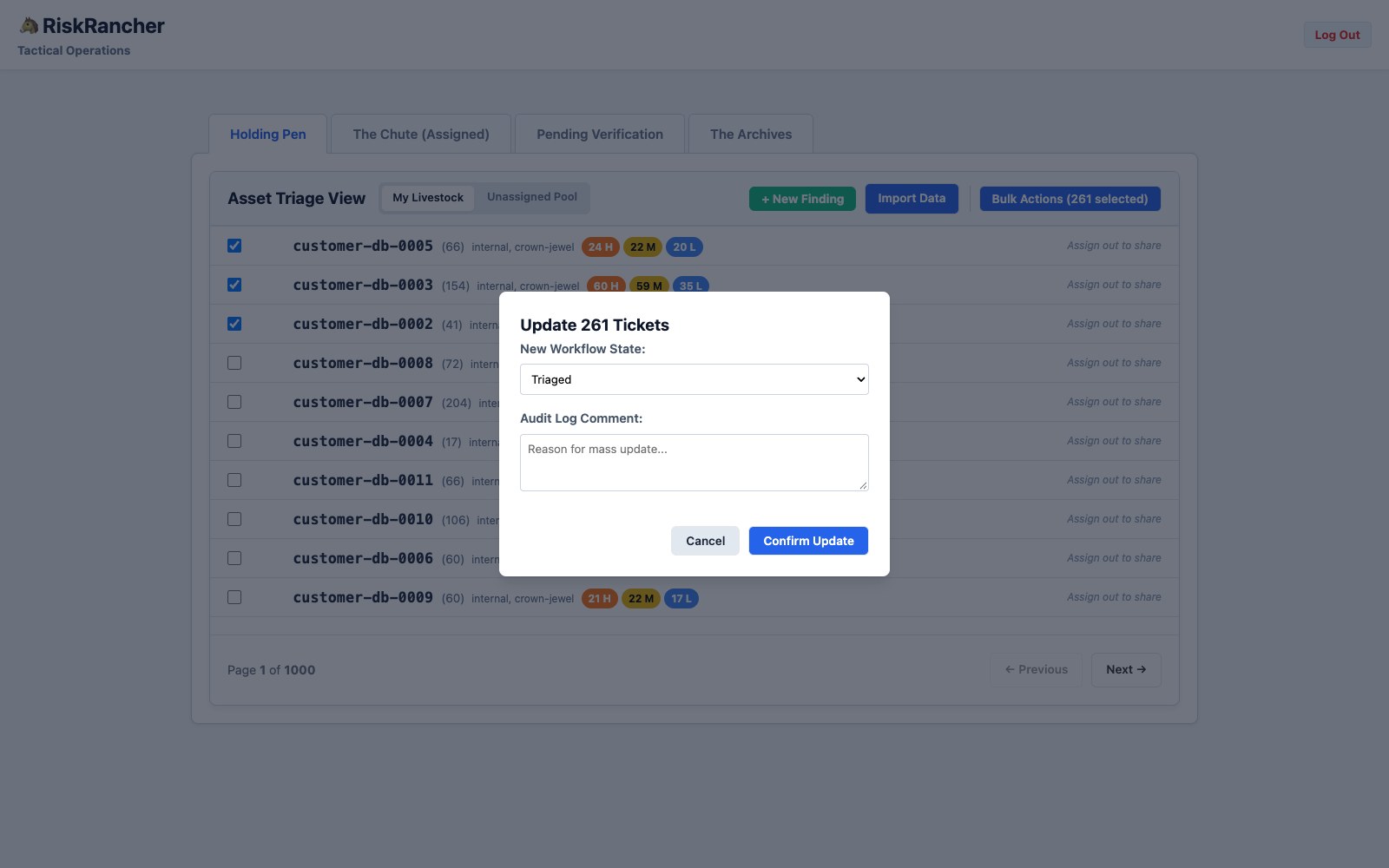
Task: Uncheck the customer-db-0003 checkbox
Action: (x=234, y=285)
